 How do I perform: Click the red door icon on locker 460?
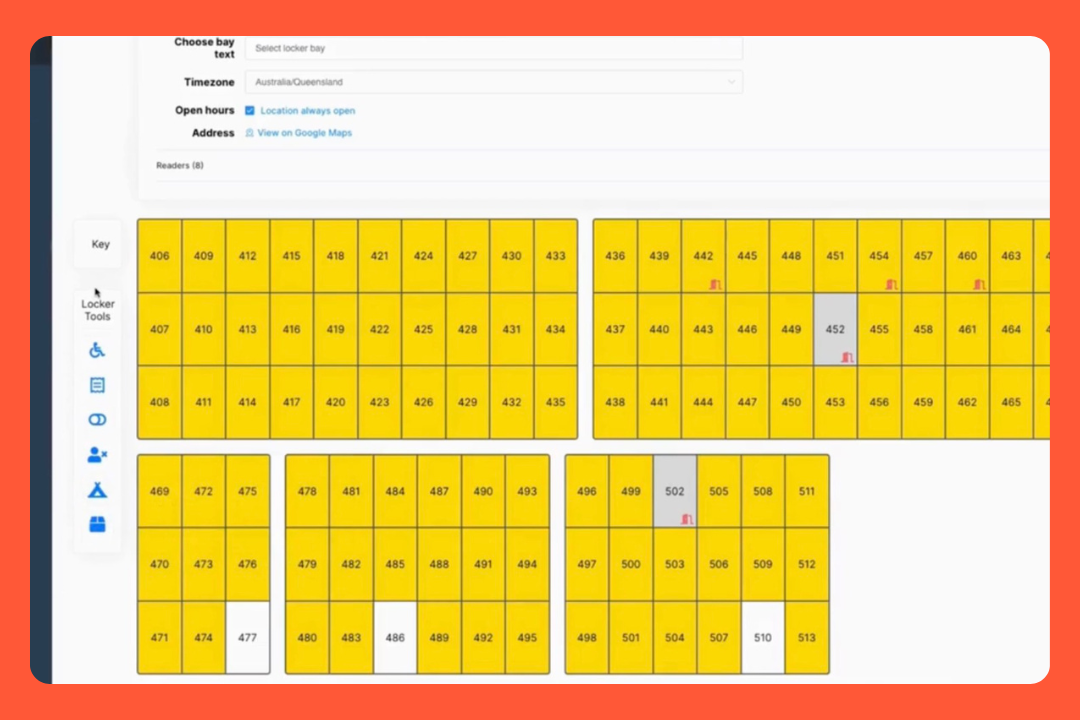pos(979,284)
